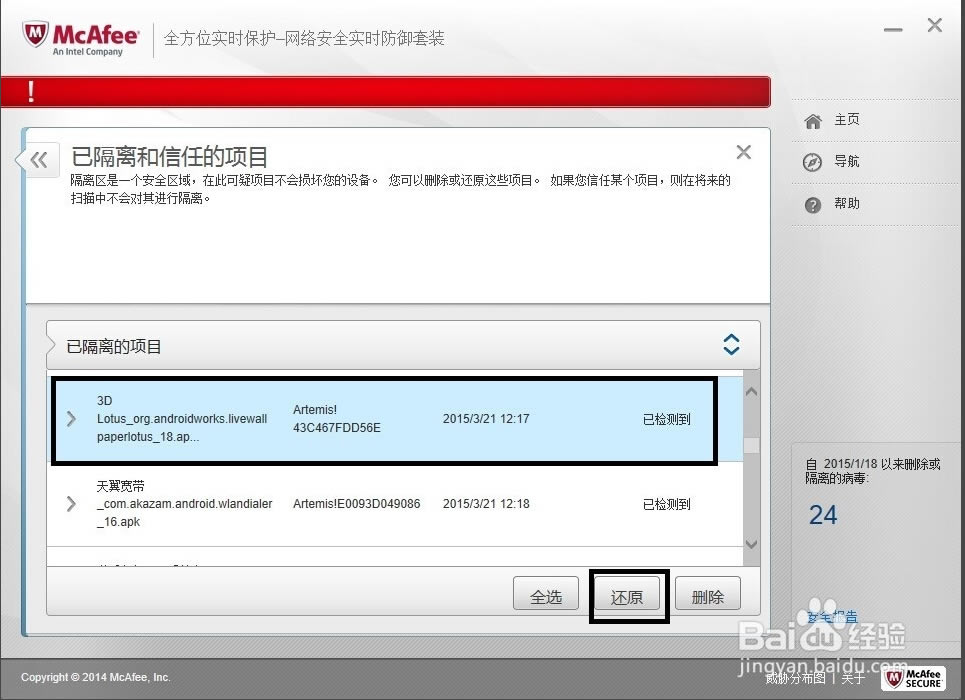Click the 2015/3/21 12:17 date cell
Image resolution: width=965 pixels, height=700 pixels.
pyautogui.click(x=486, y=419)
